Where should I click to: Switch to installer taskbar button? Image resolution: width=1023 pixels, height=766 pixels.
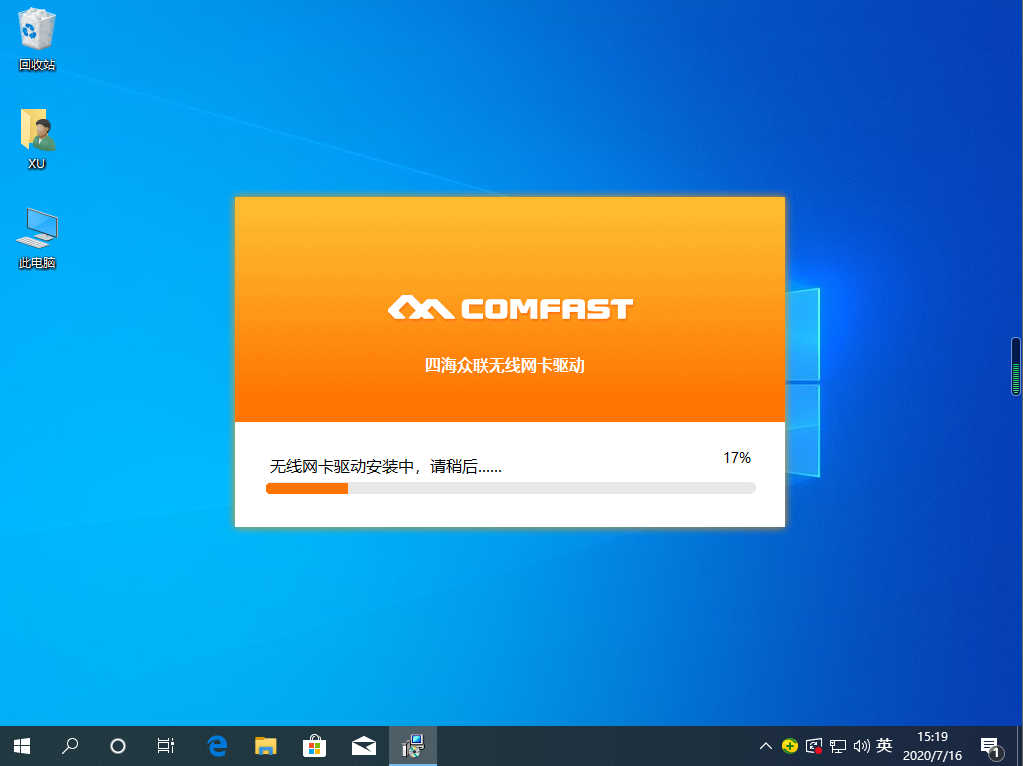[413, 746]
